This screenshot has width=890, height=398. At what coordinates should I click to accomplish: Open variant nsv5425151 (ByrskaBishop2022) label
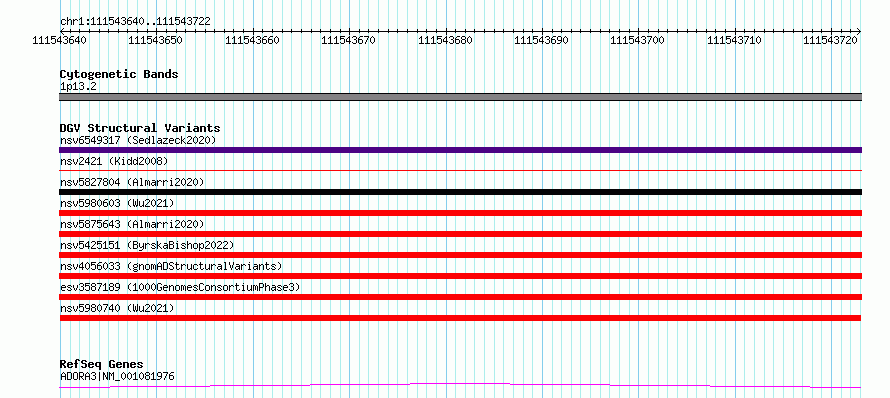coord(147,245)
